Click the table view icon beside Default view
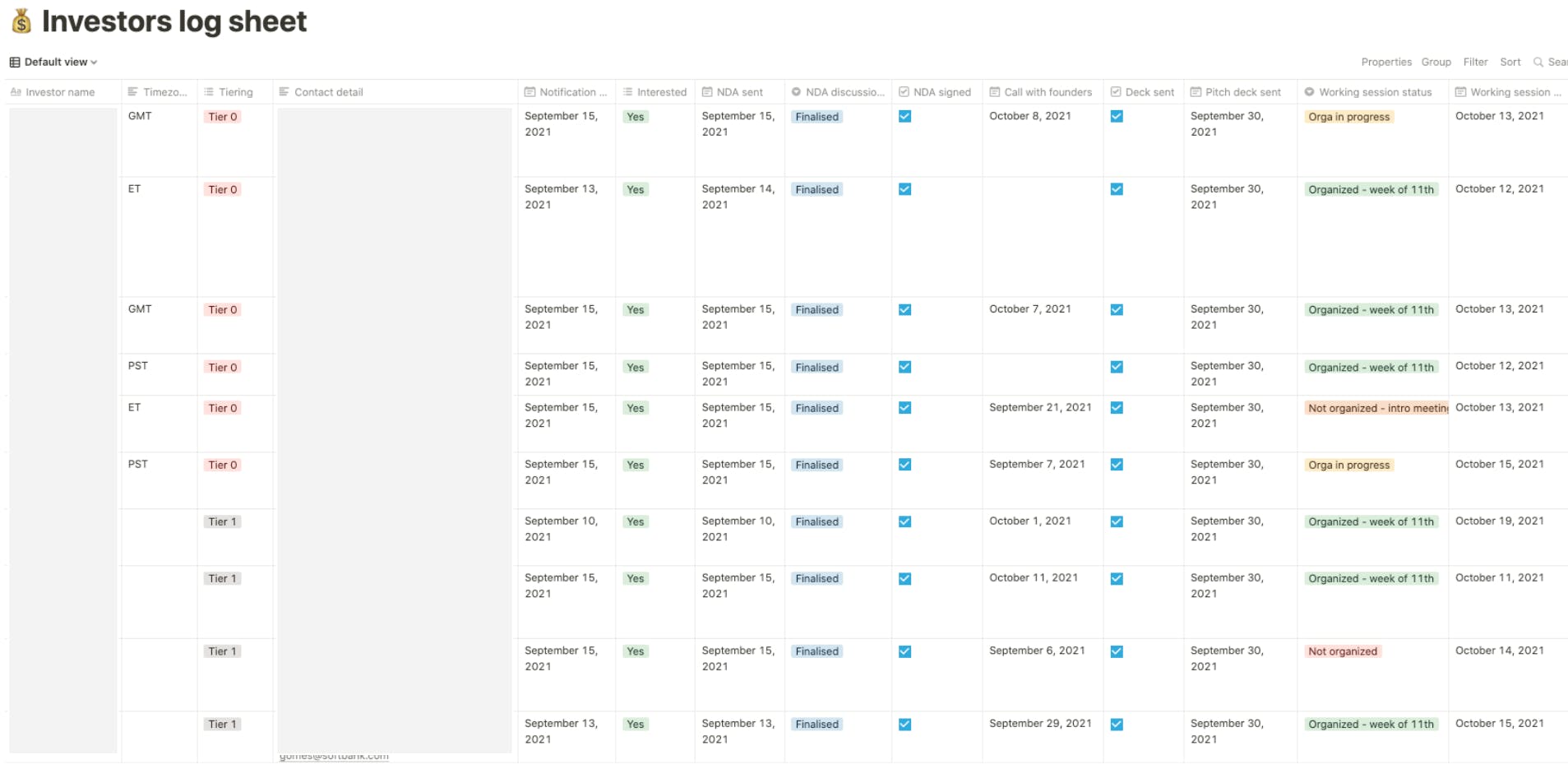1568x769 pixels. (x=15, y=62)
